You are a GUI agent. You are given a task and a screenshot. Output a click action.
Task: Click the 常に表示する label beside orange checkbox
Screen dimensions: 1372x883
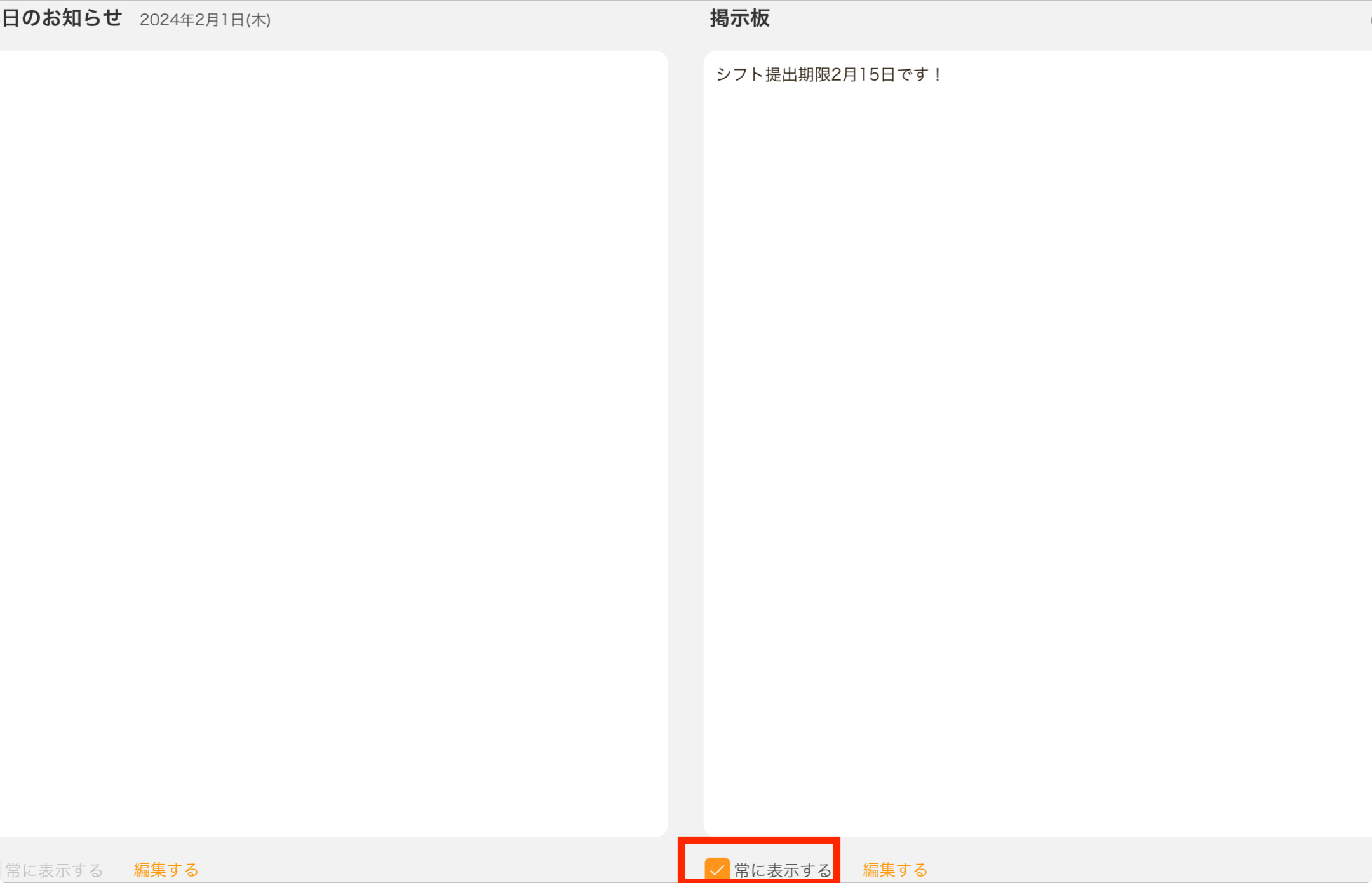click(x=783, y=870)
